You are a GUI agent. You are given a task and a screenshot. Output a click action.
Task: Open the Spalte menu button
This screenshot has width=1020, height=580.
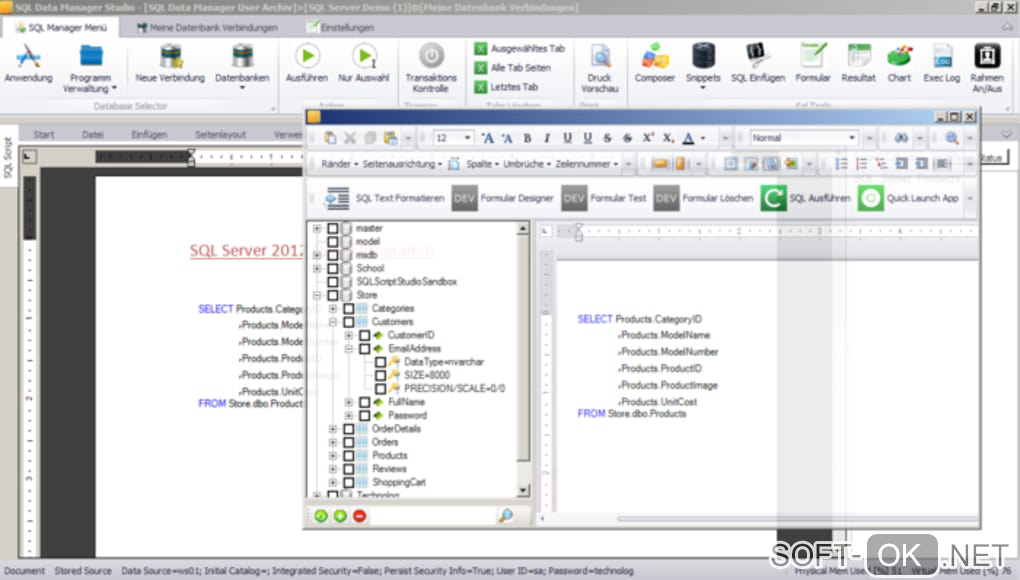[x=483, y=165]
